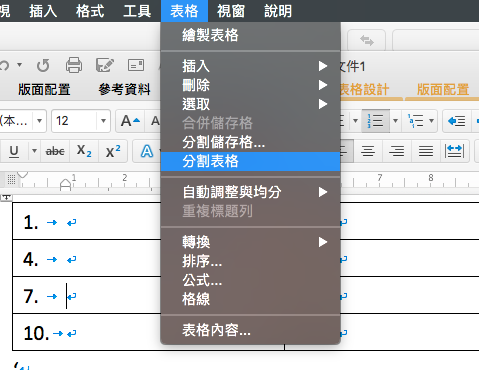This screenshot has width=479, height=370.
Task: Choose 公式... from table menu
Action: (250, 280)
